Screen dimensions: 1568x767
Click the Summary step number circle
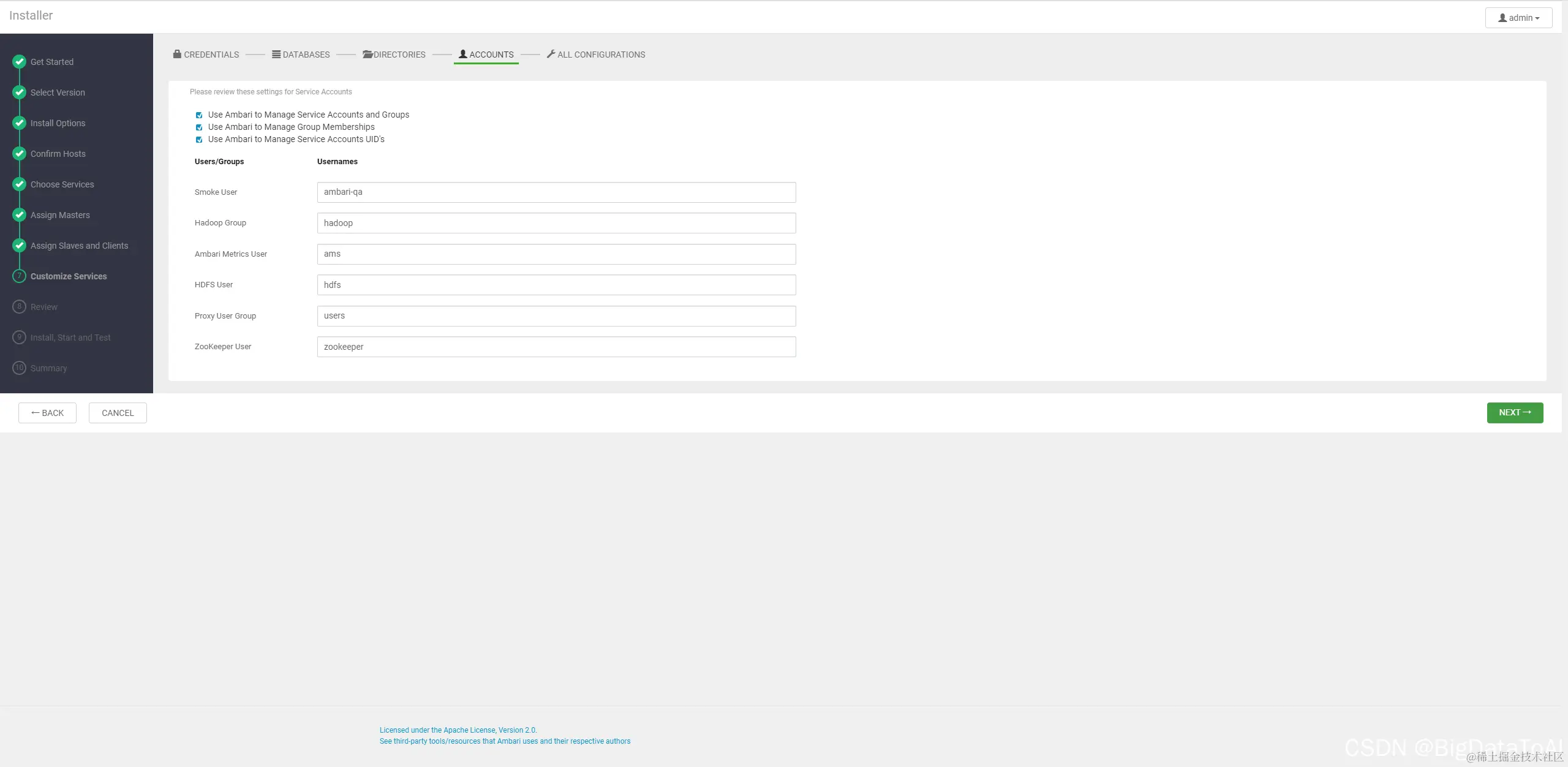[20, 368]
